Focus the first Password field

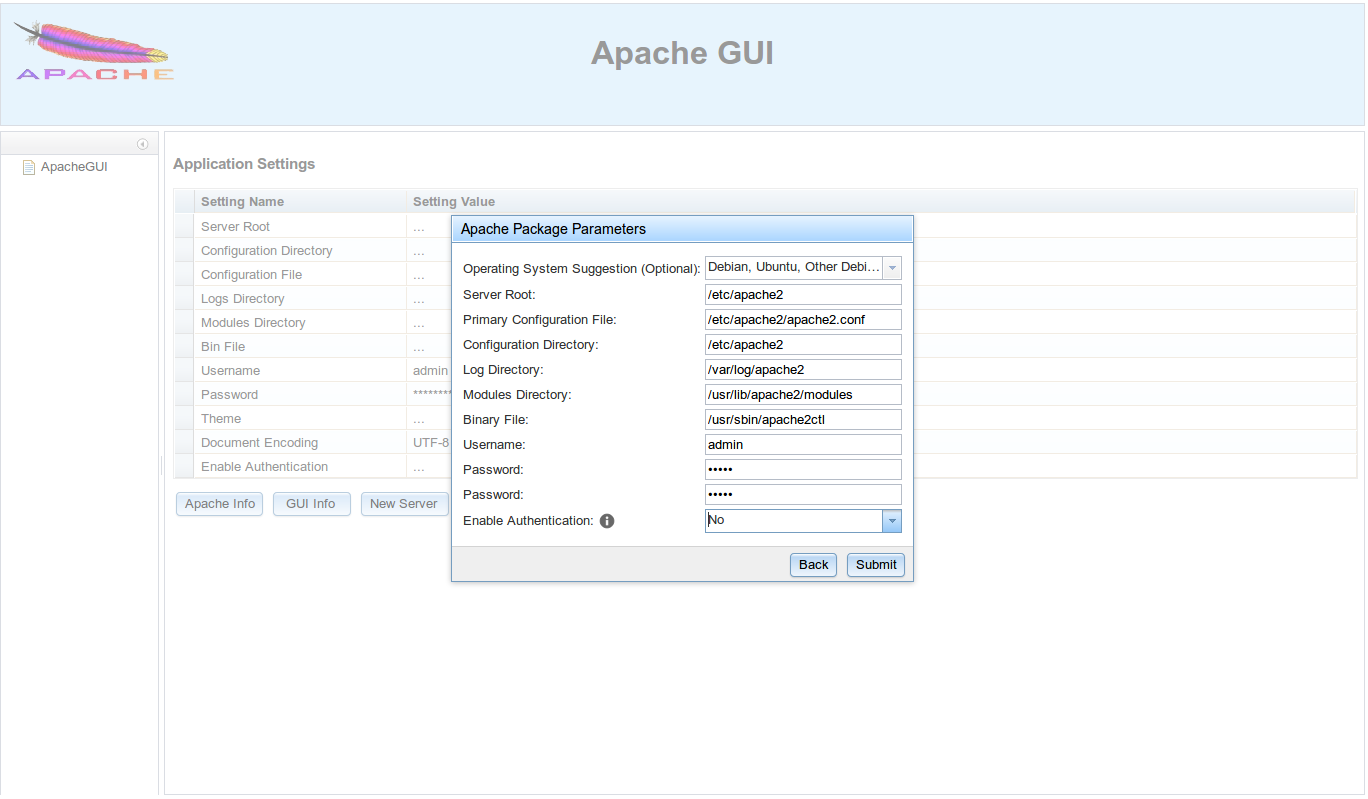pos(803,469)
